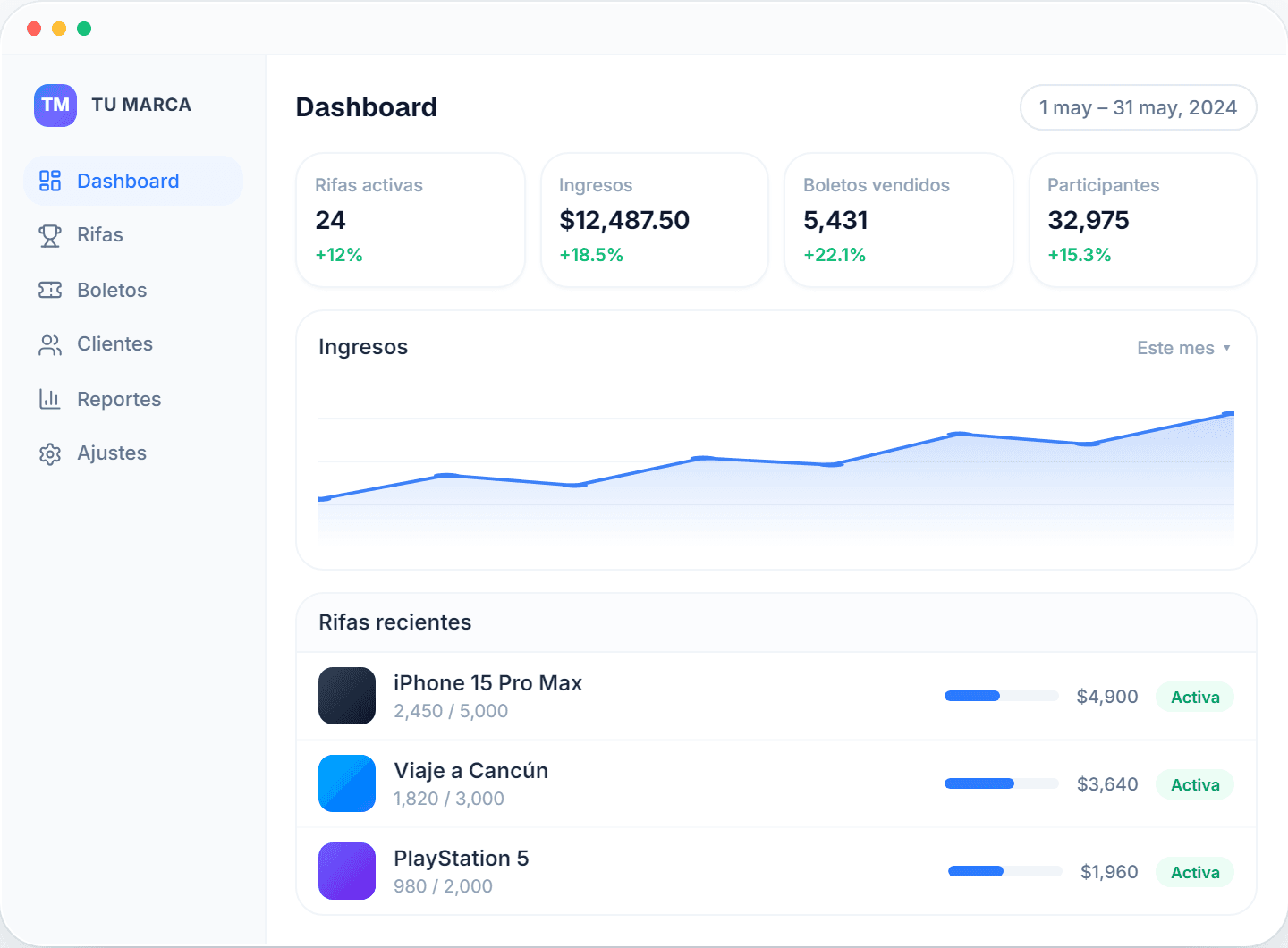The image size is (1288, 948).
Task: Click the Boletos vendidos value 5,431
Action: click(x=835, y=220)
